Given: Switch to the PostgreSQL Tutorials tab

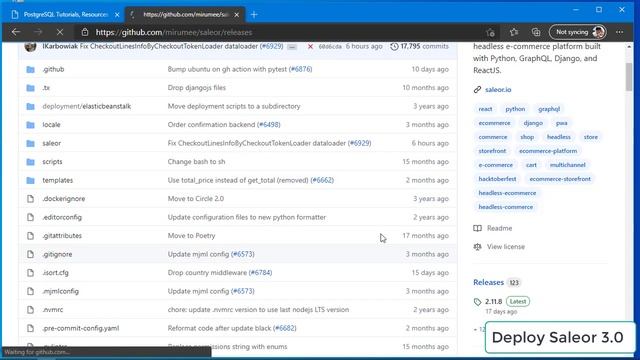Looking at the screenshot, I should point(65,15).
